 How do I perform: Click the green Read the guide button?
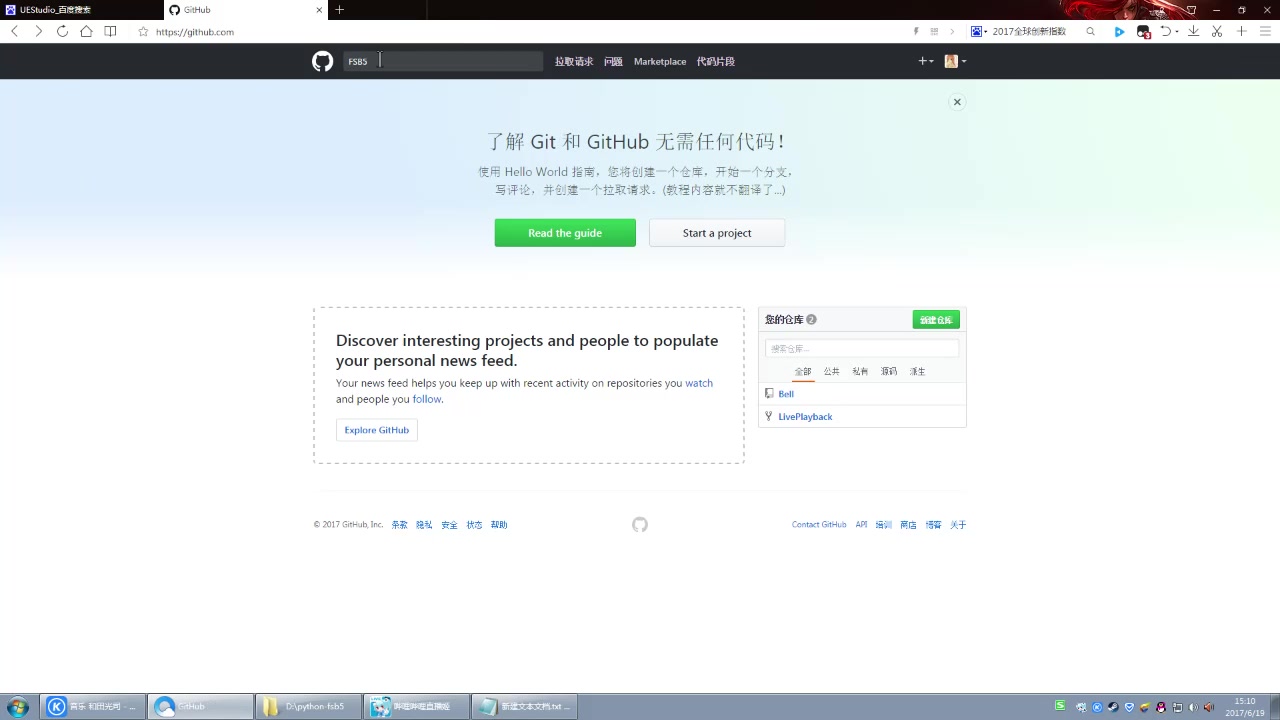click(x=565, y=233)
